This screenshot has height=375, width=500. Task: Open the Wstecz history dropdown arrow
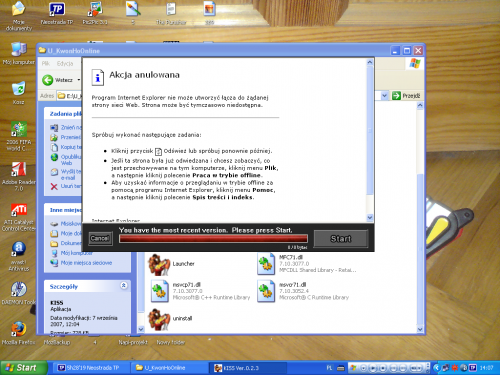tap(79, 80)
